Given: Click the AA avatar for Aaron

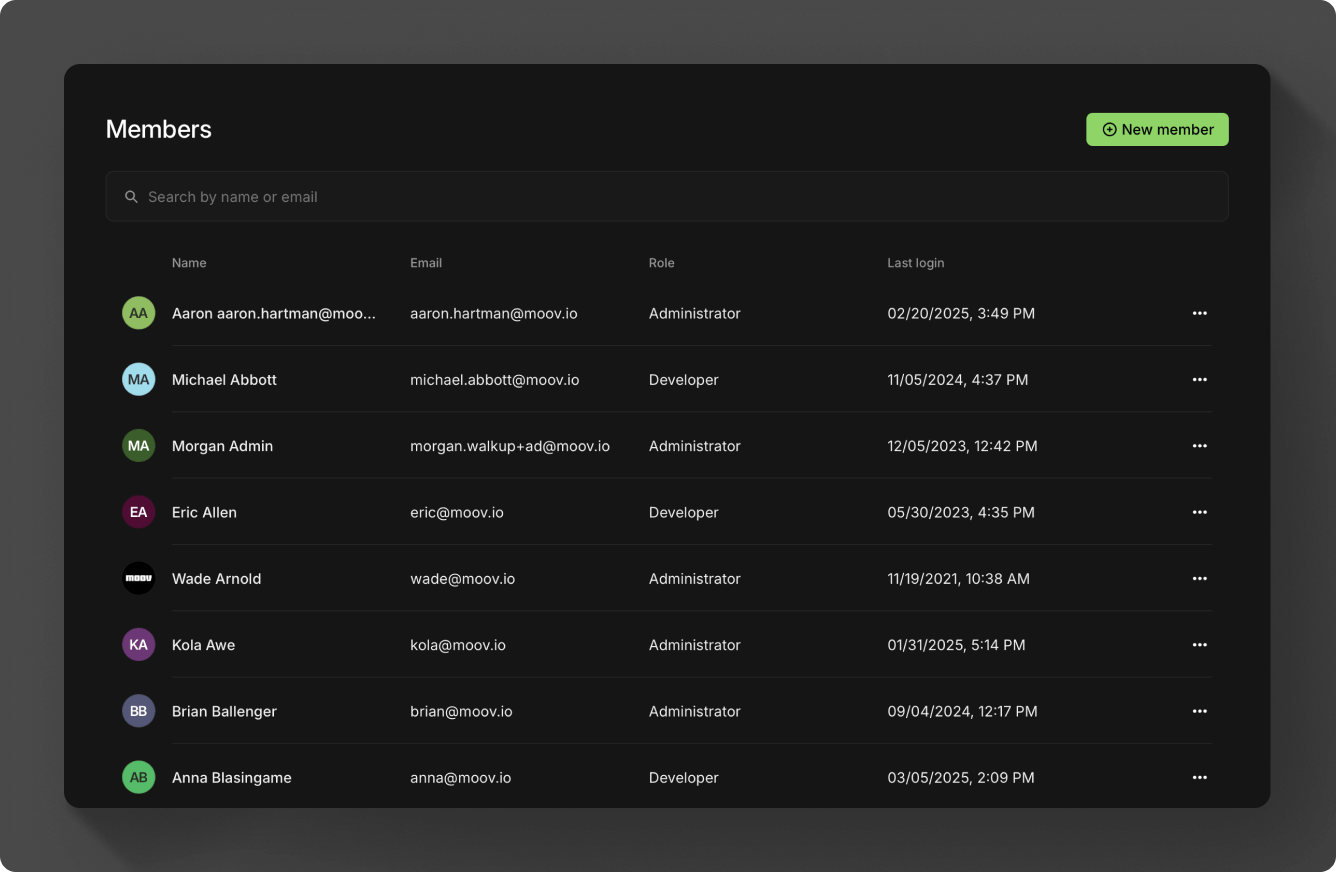Looking at the screenshot, I should coord(138,313).
